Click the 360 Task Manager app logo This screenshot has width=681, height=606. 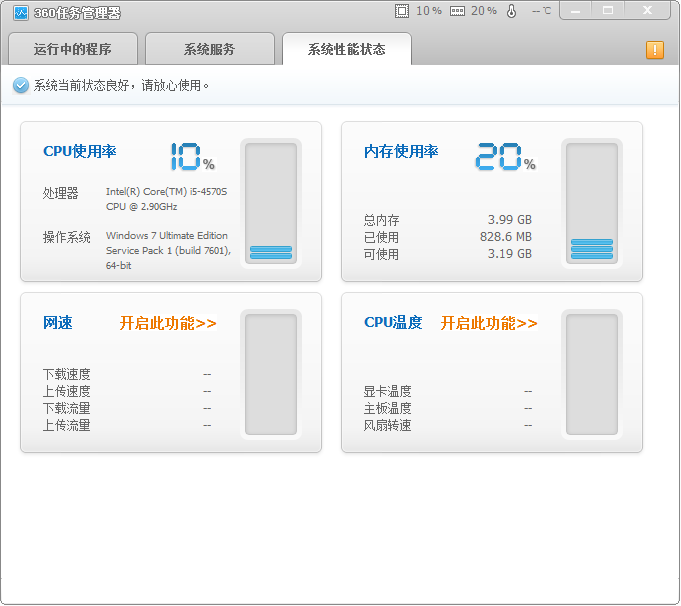pos(20,12)
